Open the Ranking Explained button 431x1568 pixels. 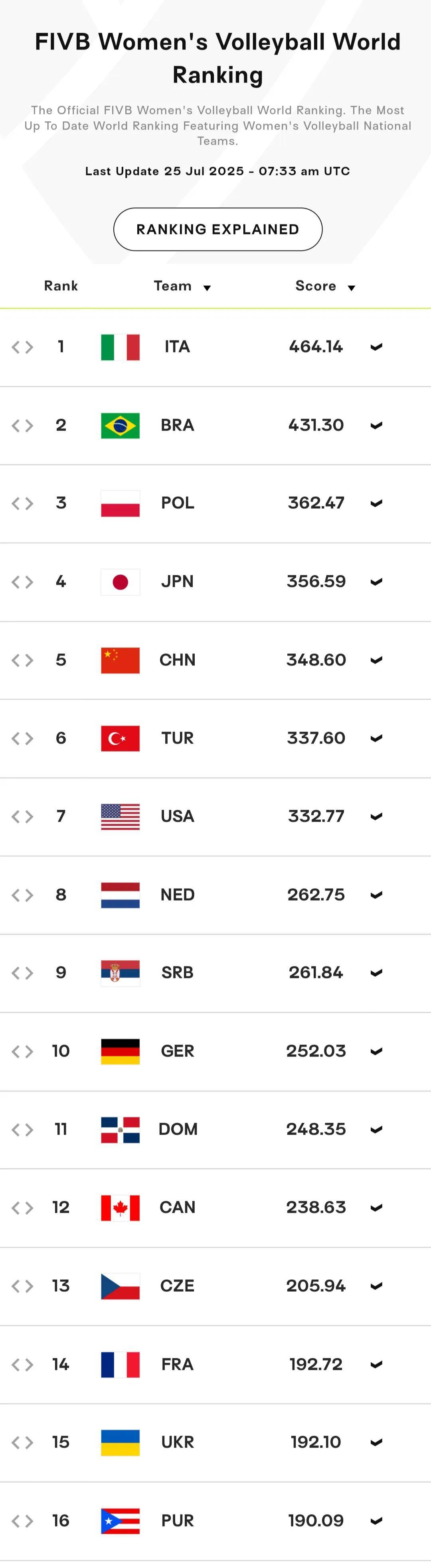tap(217, 230)
